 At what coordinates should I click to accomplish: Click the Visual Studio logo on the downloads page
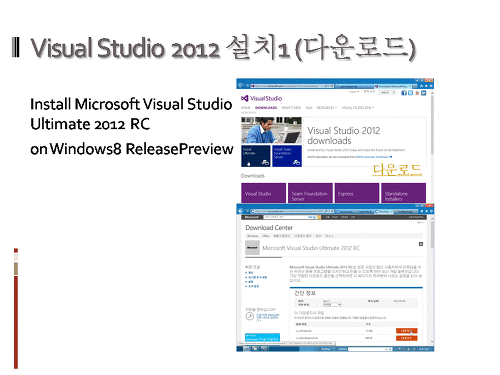pos(262,98)
